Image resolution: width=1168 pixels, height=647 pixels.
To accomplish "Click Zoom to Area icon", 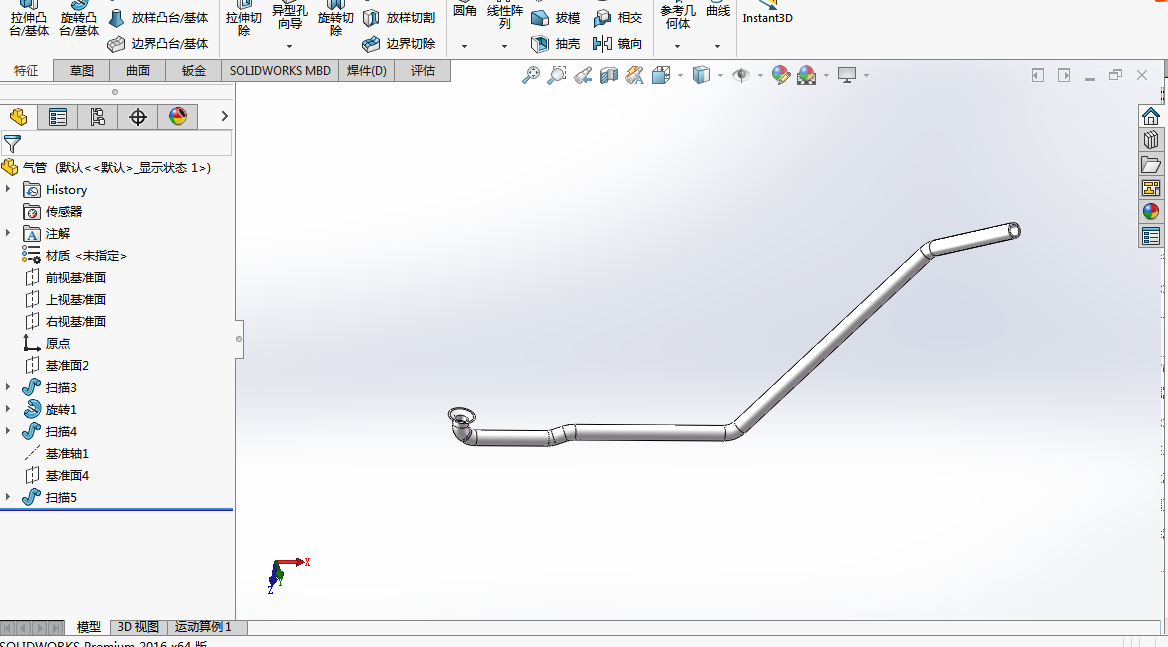I will (556, 75).
